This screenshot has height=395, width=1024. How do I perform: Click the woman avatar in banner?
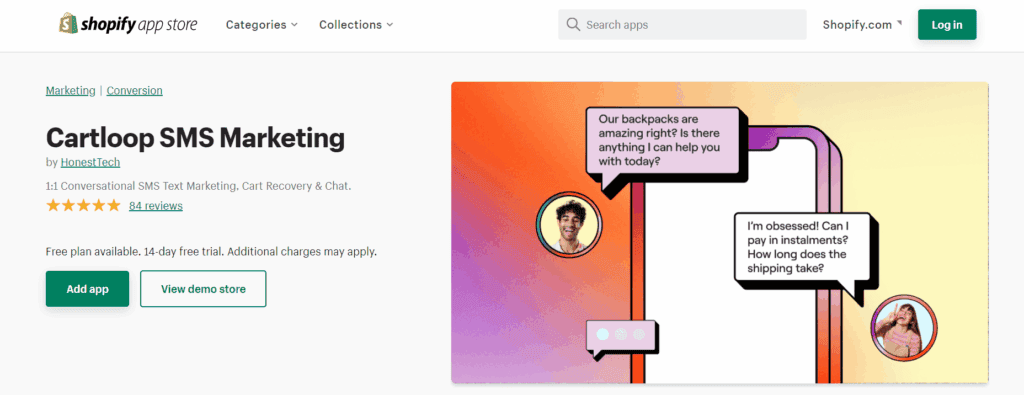[903, 327]
